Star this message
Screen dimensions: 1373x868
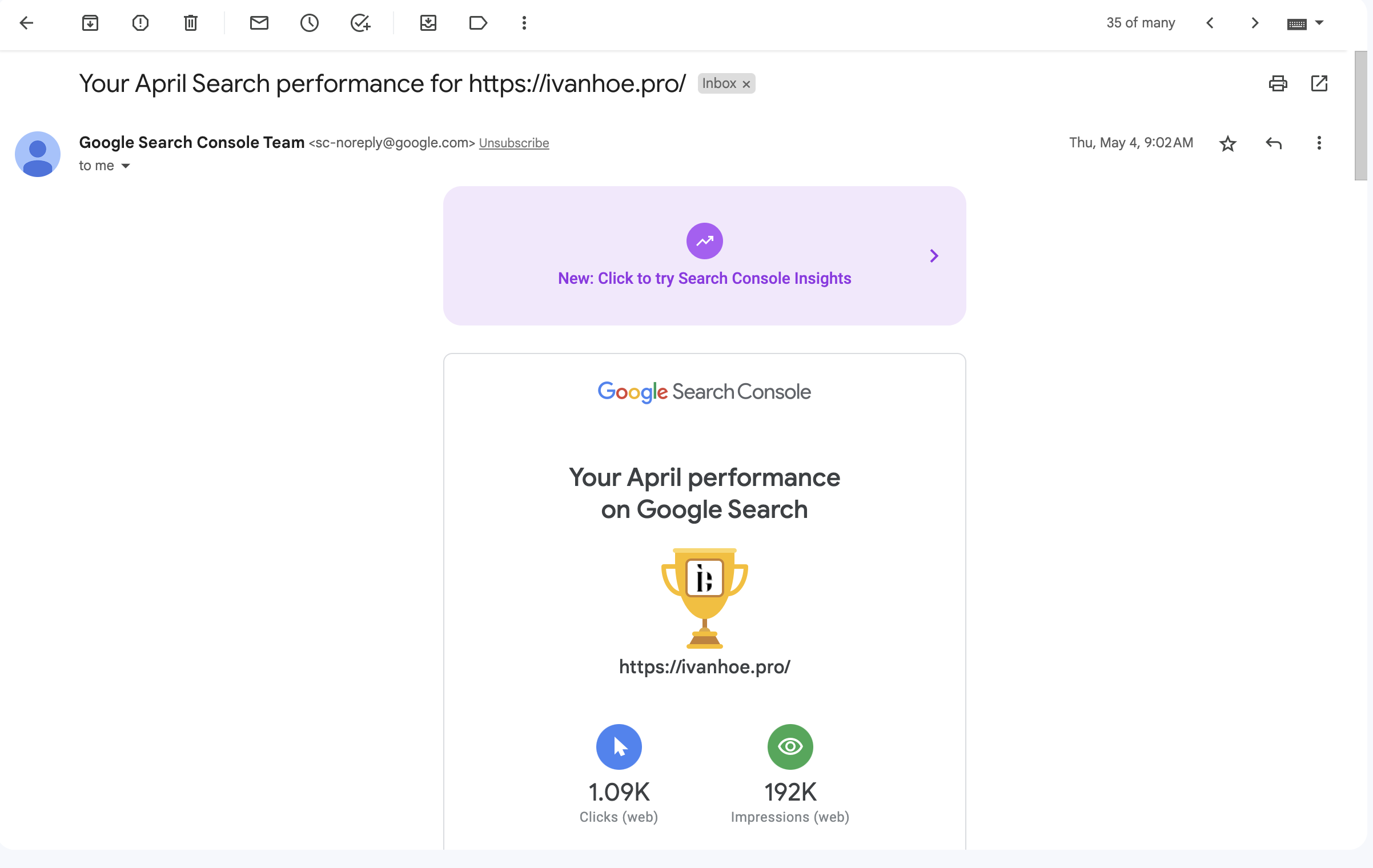(1228, 143)
